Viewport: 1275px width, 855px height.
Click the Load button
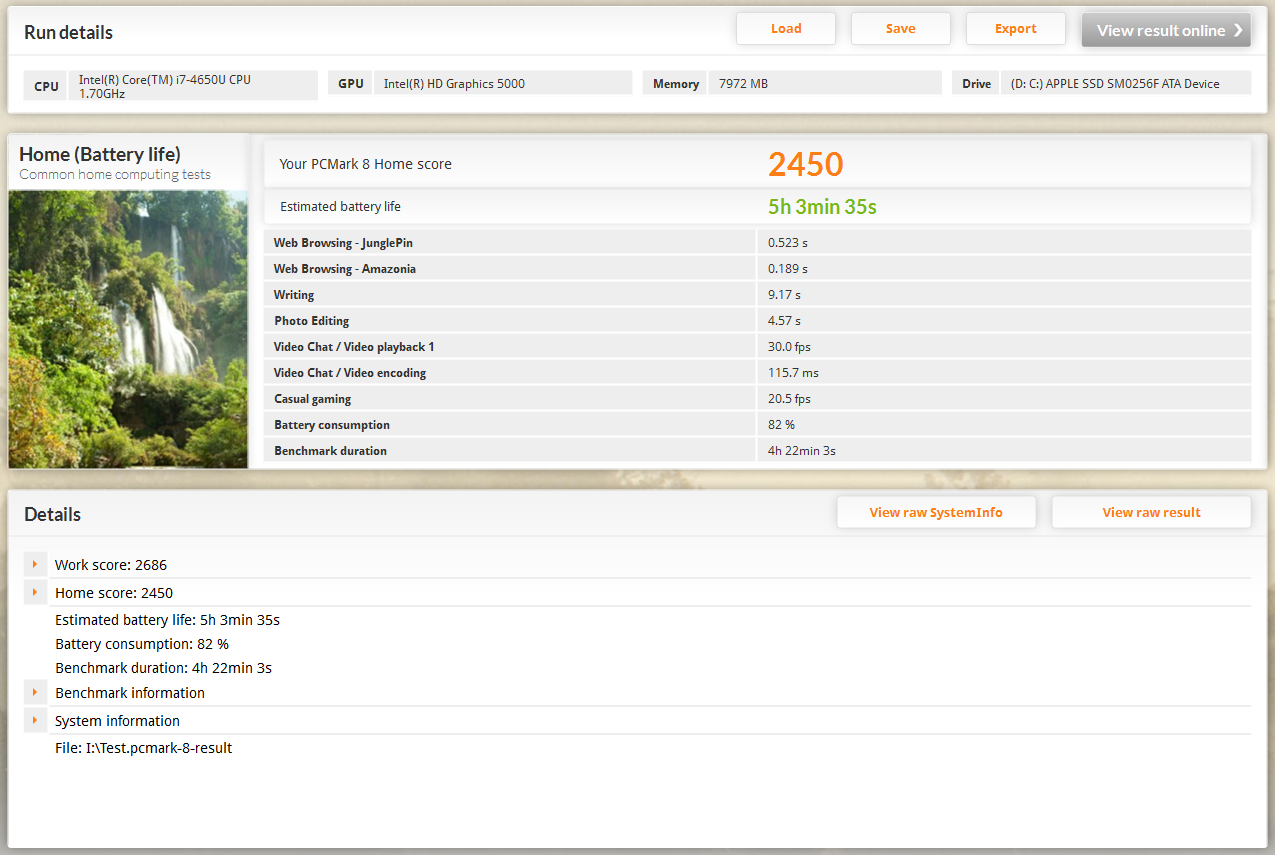(x=785, y=29)
